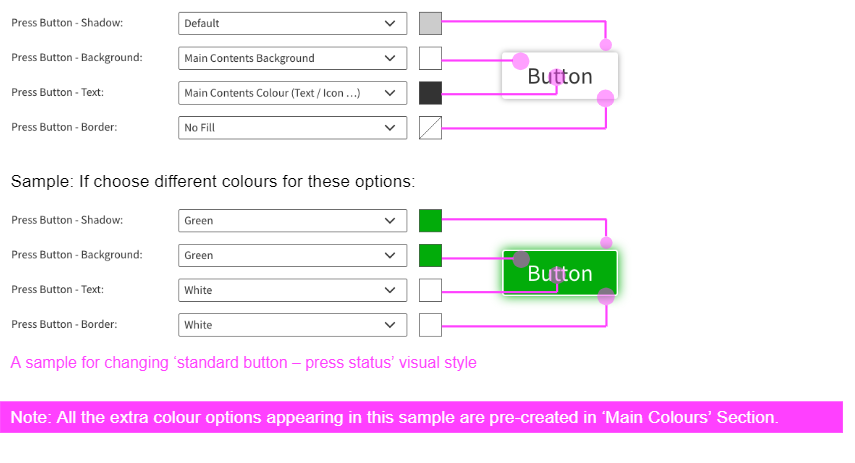
Task: Open the Shadow dropdown showing 'Default'
Action: pos(292,23)
